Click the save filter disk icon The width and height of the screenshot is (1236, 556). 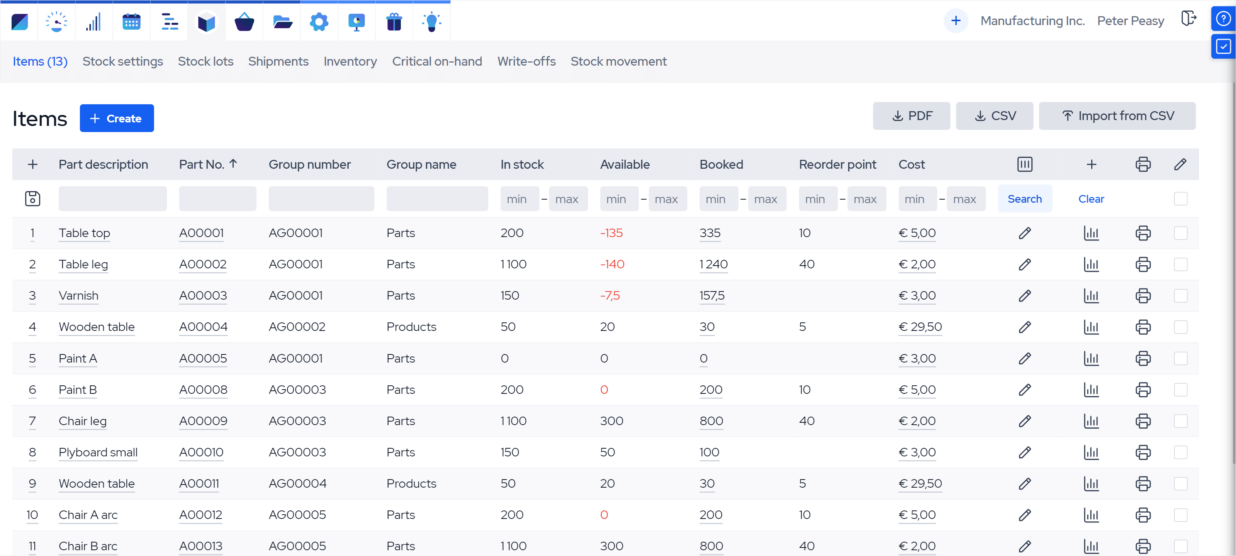point(32,199)
